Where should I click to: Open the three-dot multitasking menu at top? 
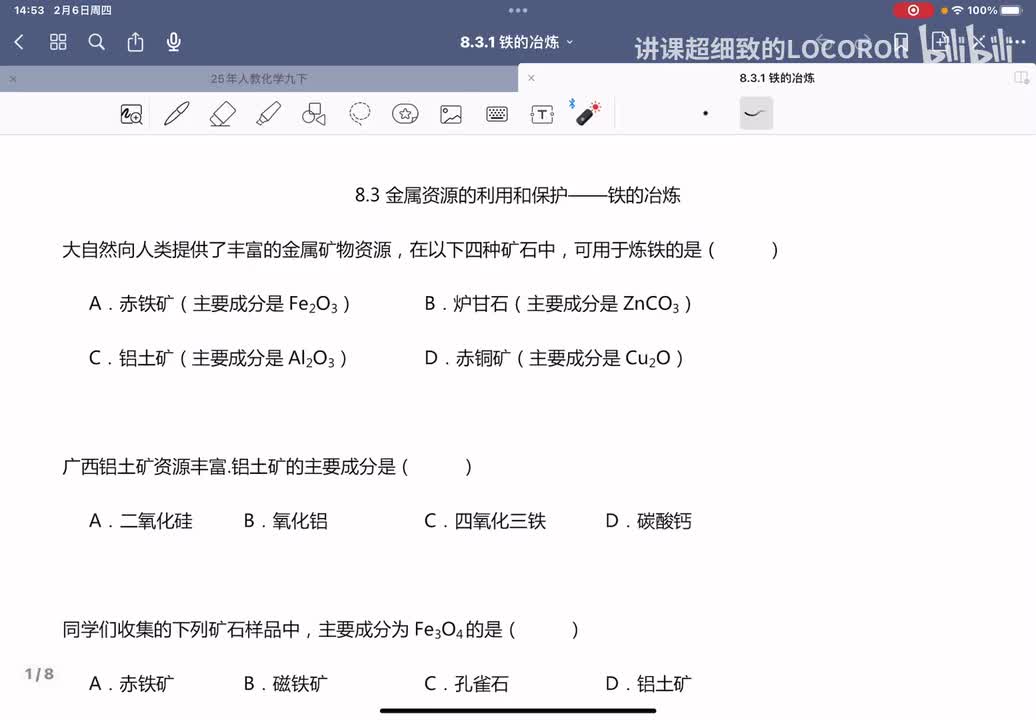pyautogui.click(x=518, y=11)
